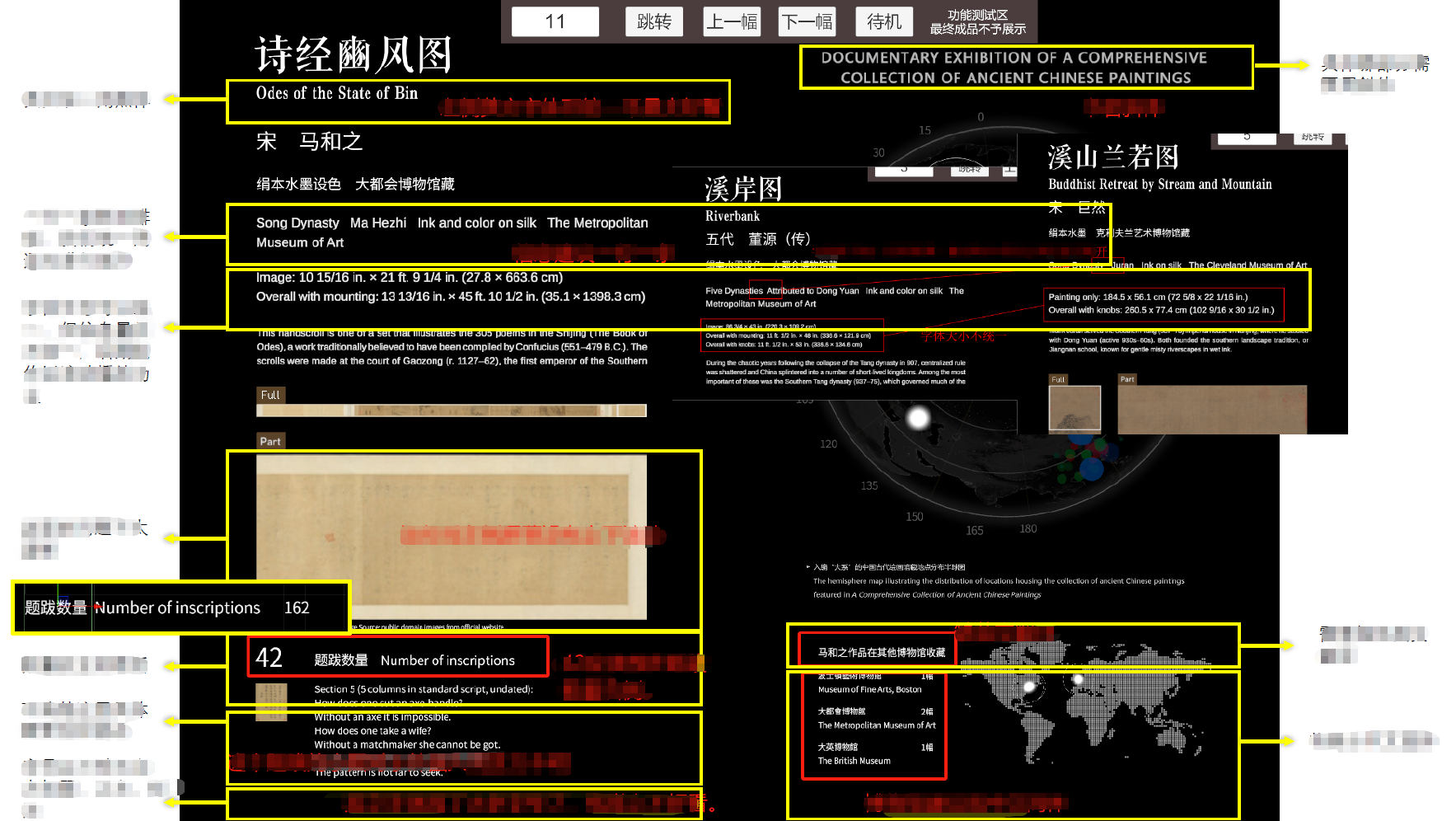Screen dimensions: 1456x821
Task: Click the title 溪岸图 in the middle panel
Action: [x=743, y=190]
